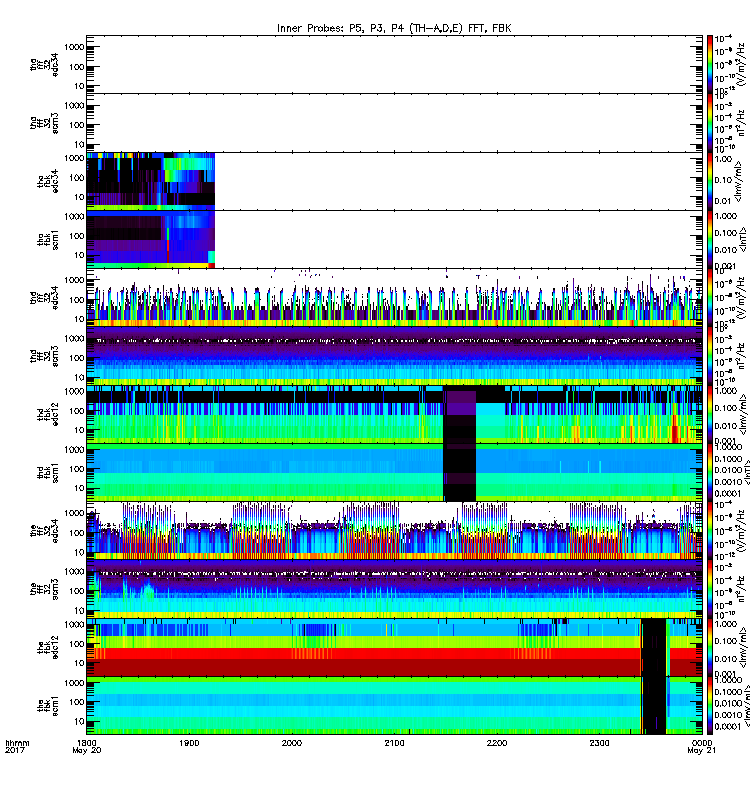The width and height of the screenshot is (750, 800).
Task: Click the the fff 32 edc34 spectrogram
Action: click(394, 531)
